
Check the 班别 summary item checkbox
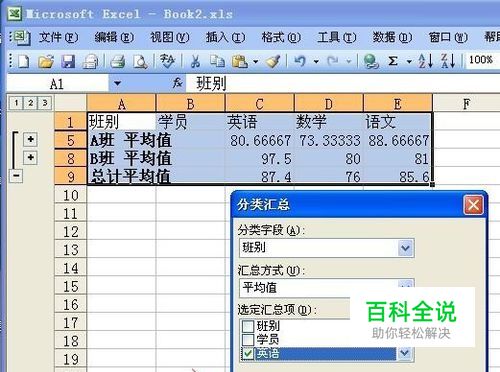248,326
